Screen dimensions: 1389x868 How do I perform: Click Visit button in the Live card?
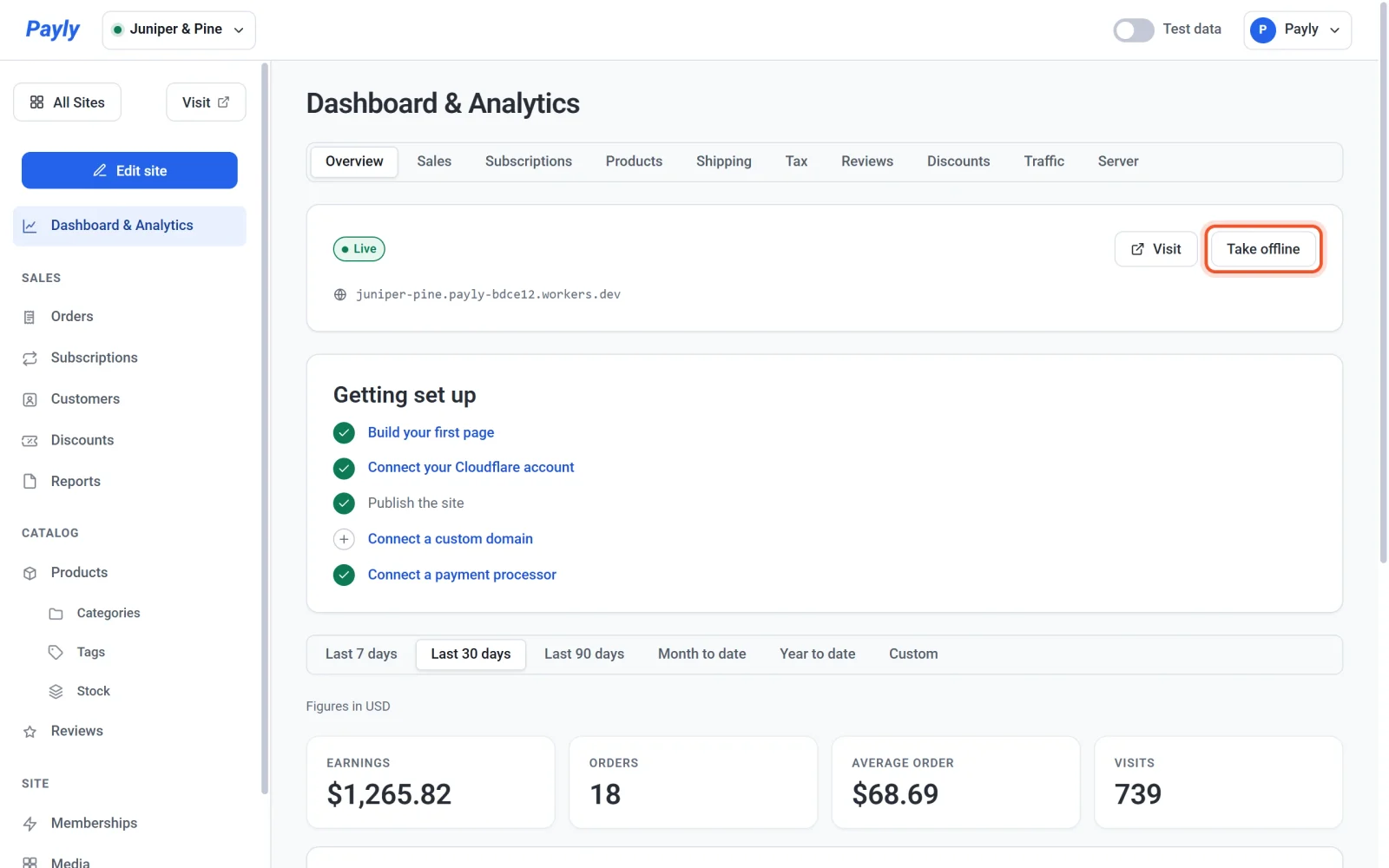point(1155,249)
